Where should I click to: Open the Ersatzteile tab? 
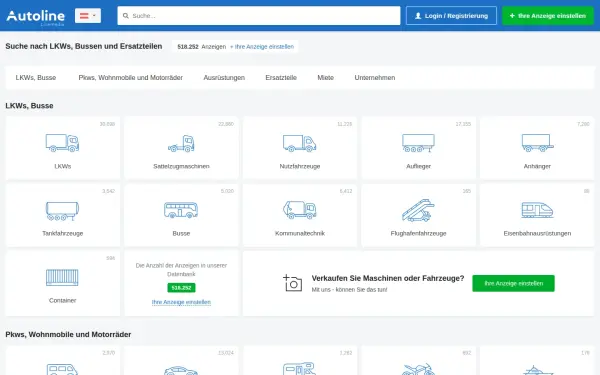281,78
